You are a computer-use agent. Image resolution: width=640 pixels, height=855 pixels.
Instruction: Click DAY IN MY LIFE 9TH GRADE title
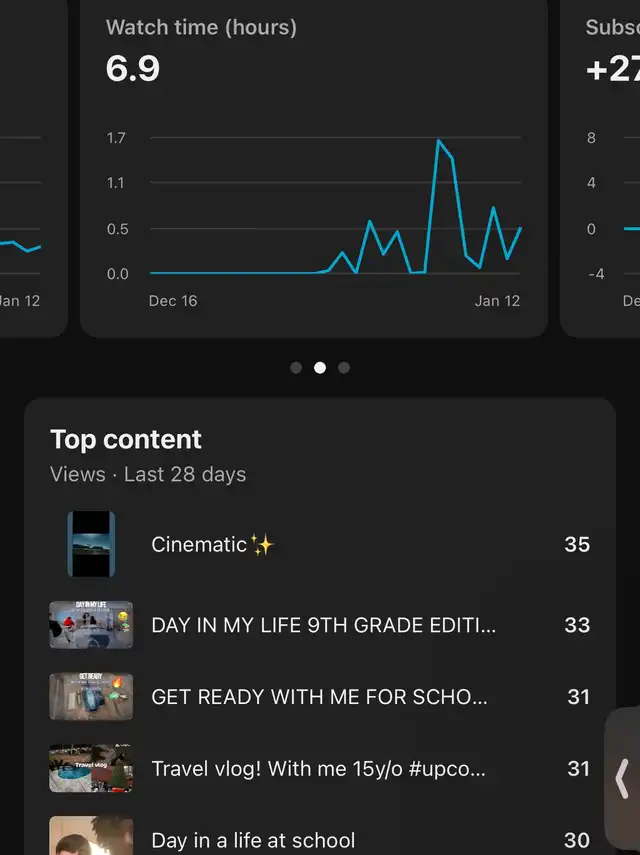[324, 625]
